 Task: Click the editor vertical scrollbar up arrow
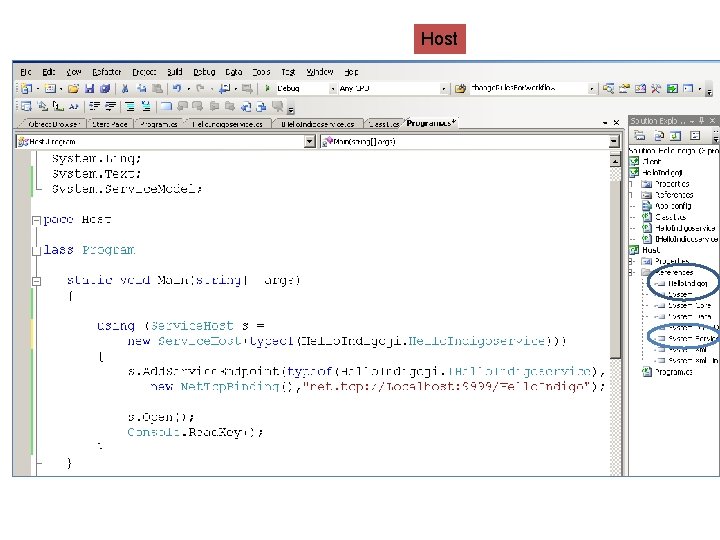(x=615, y=161)
